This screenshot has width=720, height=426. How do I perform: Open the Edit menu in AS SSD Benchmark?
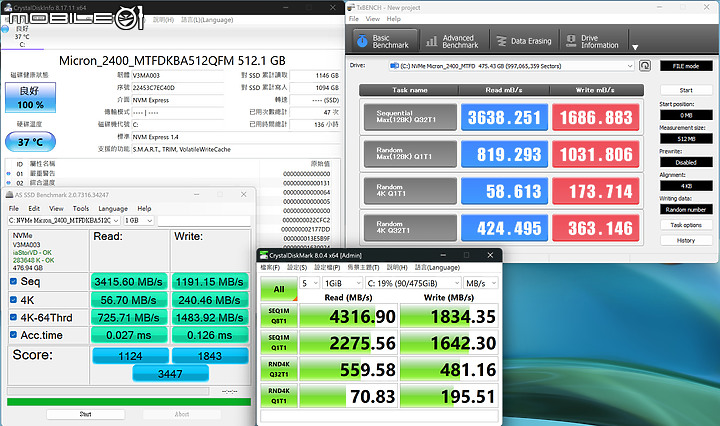coord(34,208)
